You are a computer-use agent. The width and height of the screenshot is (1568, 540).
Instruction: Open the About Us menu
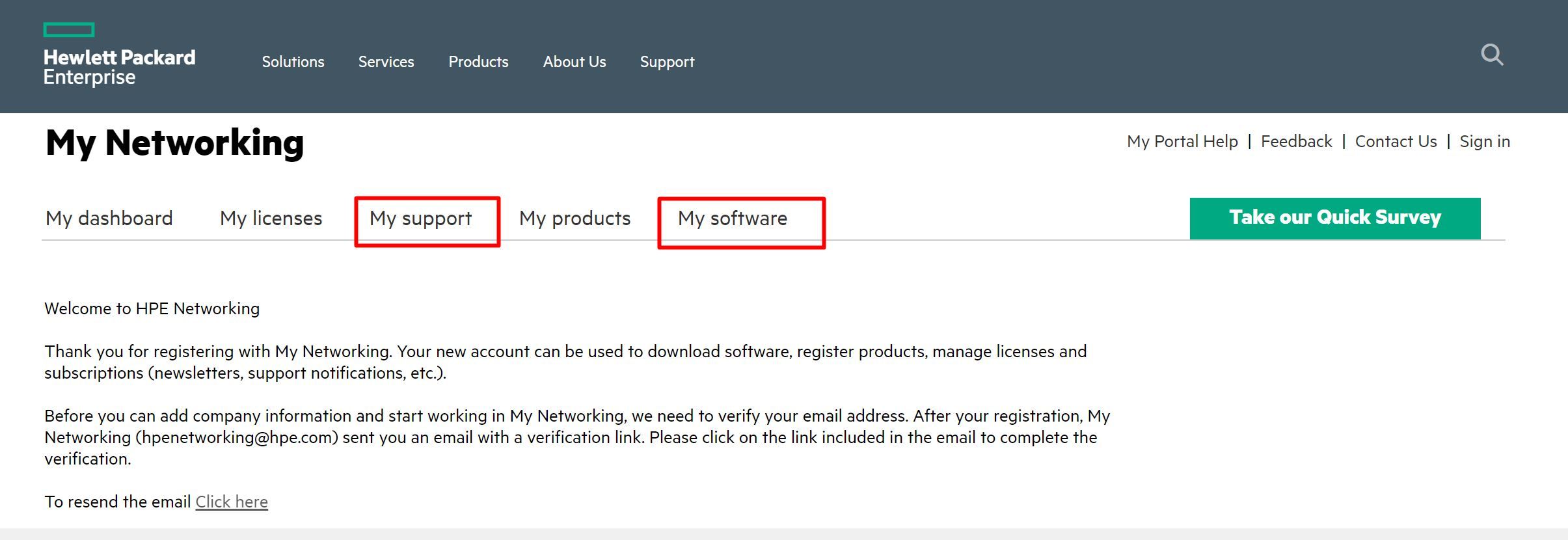point(574,62)
